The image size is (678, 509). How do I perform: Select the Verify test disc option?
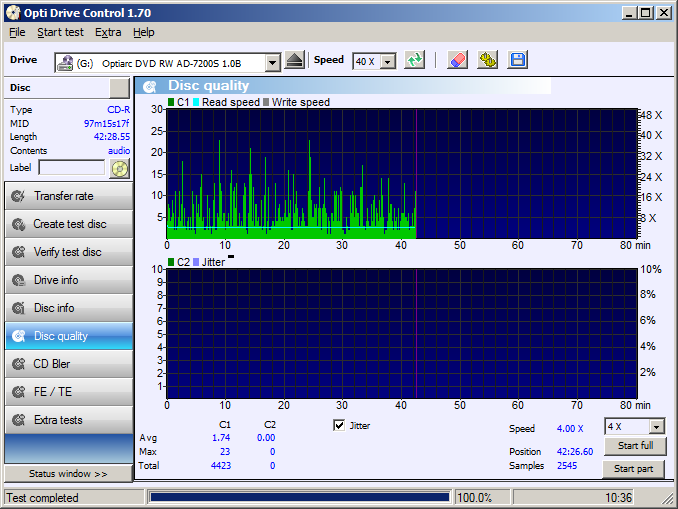click(x=69, y=252)
